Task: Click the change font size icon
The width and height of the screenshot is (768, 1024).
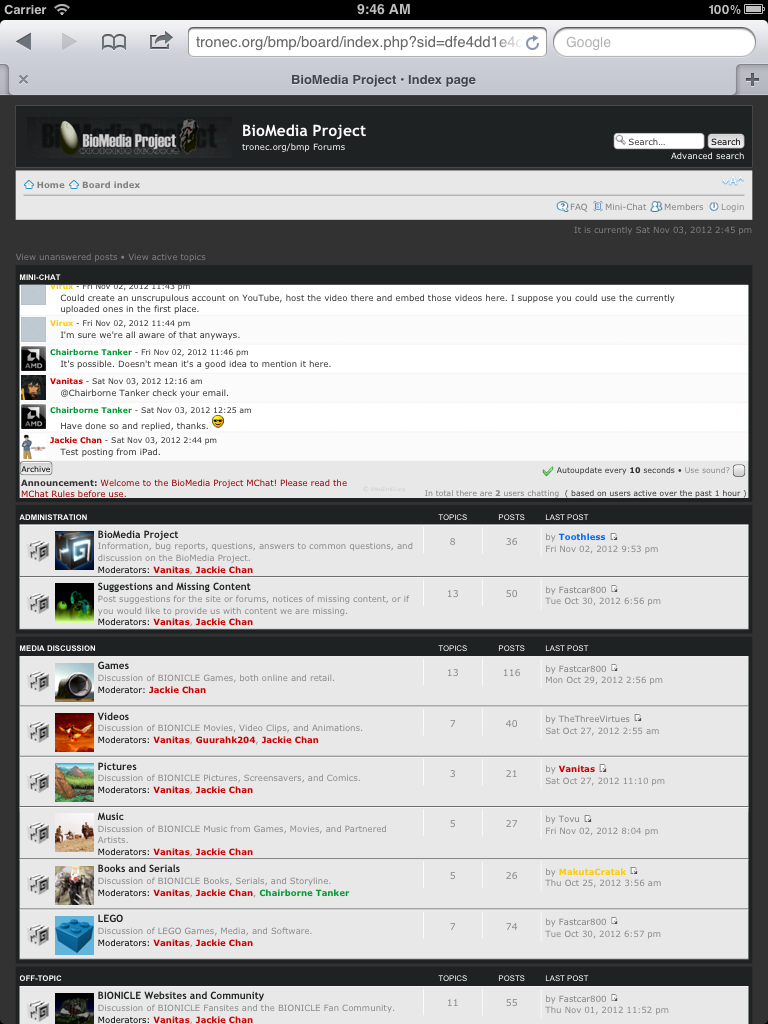Action: tap(733, 182)
